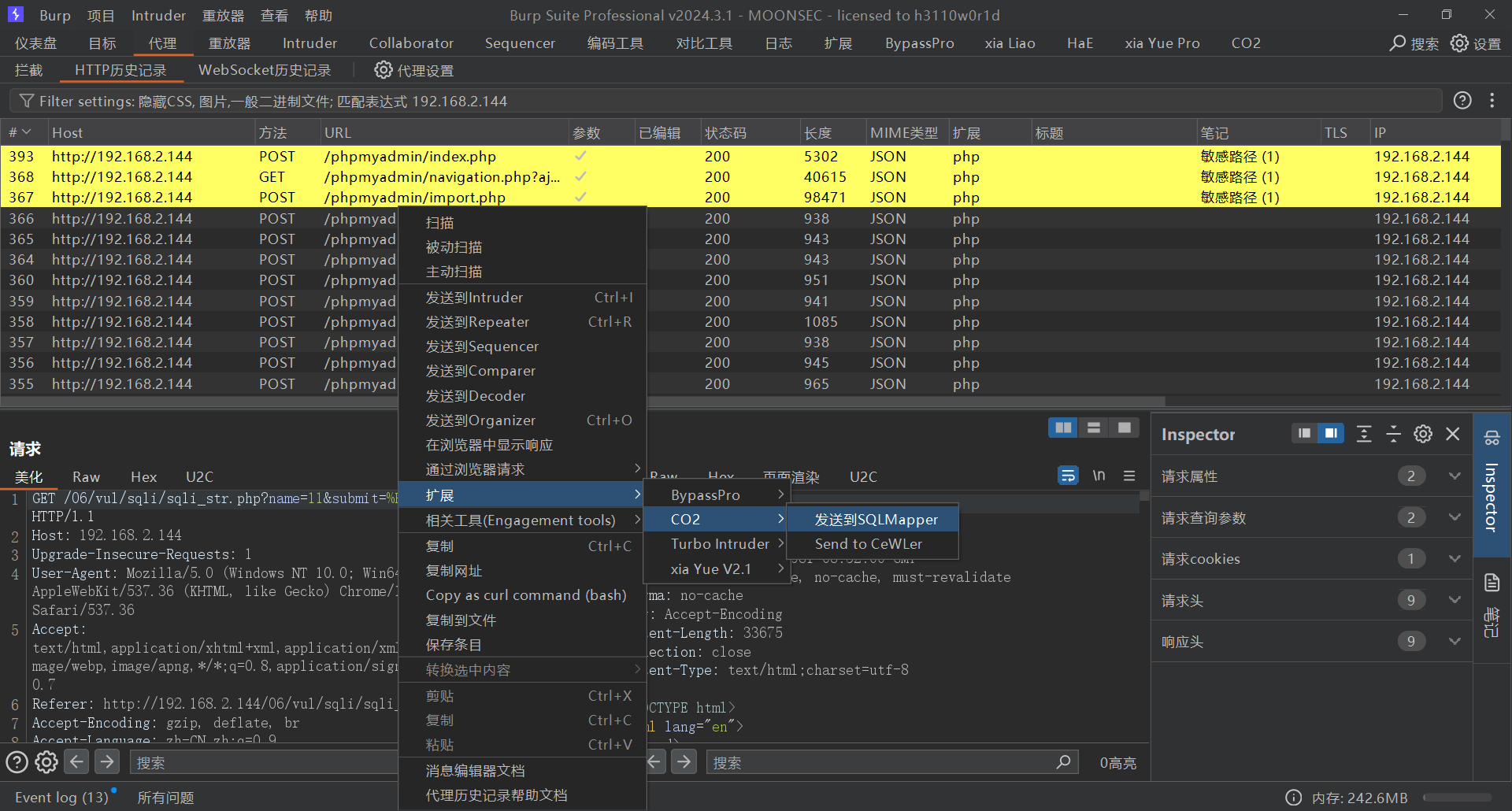Expand the 请求查询参数 section
This screenshot has width=1512, height=811.
1455,517
